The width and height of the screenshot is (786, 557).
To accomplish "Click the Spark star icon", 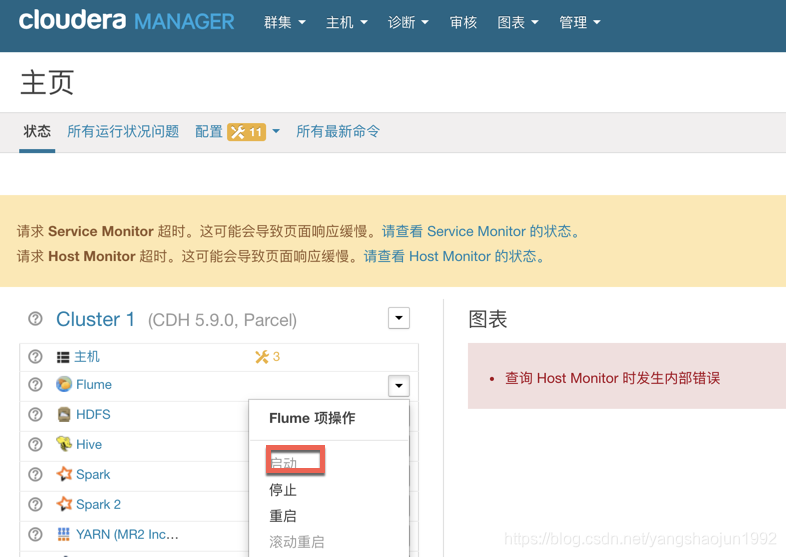I will [x=64, y=474].
